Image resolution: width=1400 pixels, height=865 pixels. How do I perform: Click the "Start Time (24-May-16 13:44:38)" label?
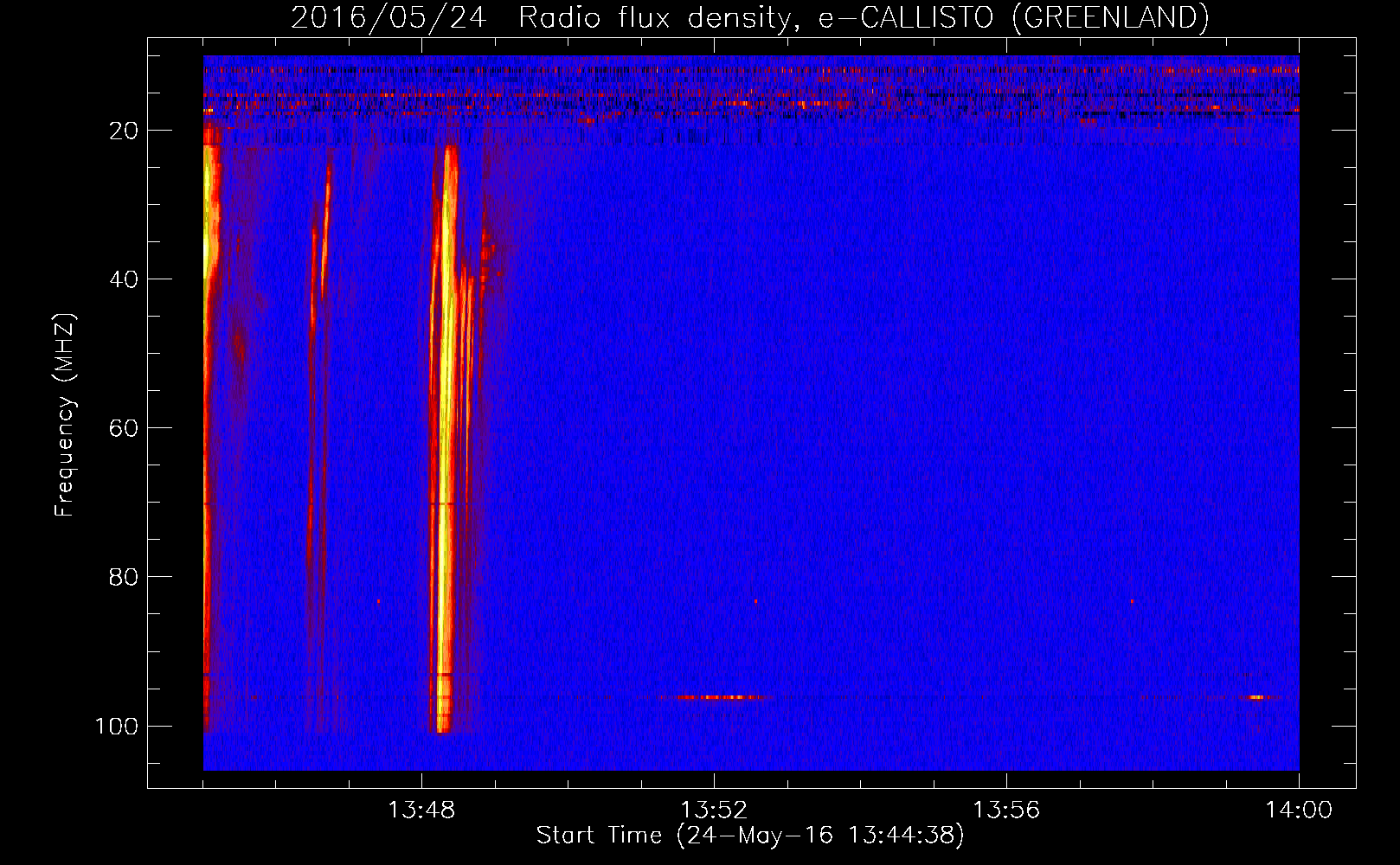pos(749,836)
